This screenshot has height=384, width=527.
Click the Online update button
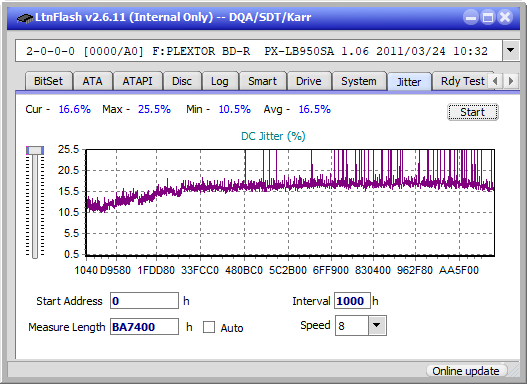[x=466, y=371]
